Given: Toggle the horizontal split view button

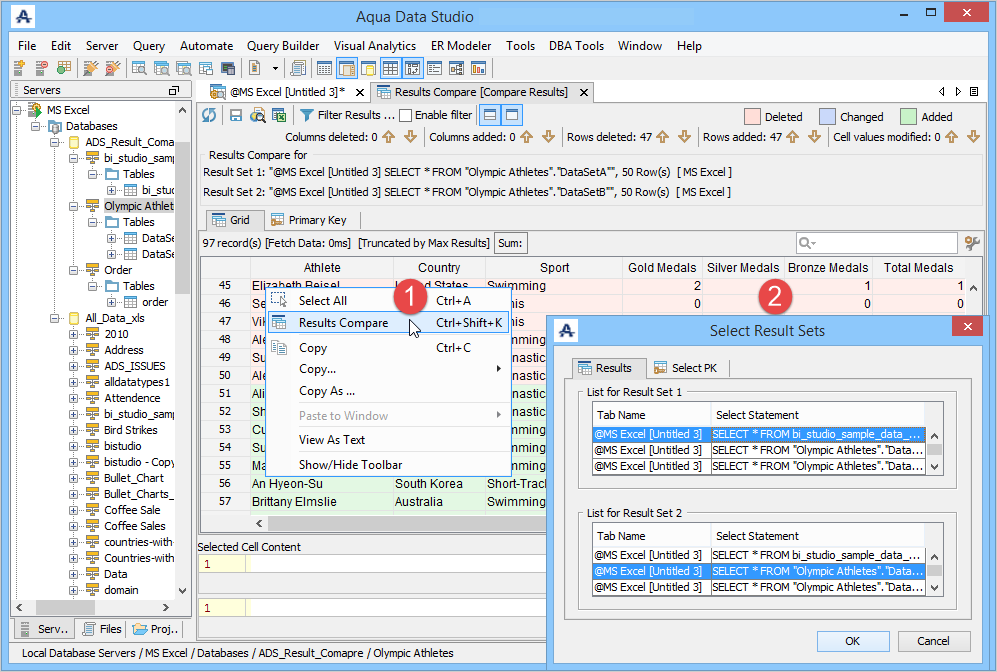Looking at the screenshot, I should point(489,116).
